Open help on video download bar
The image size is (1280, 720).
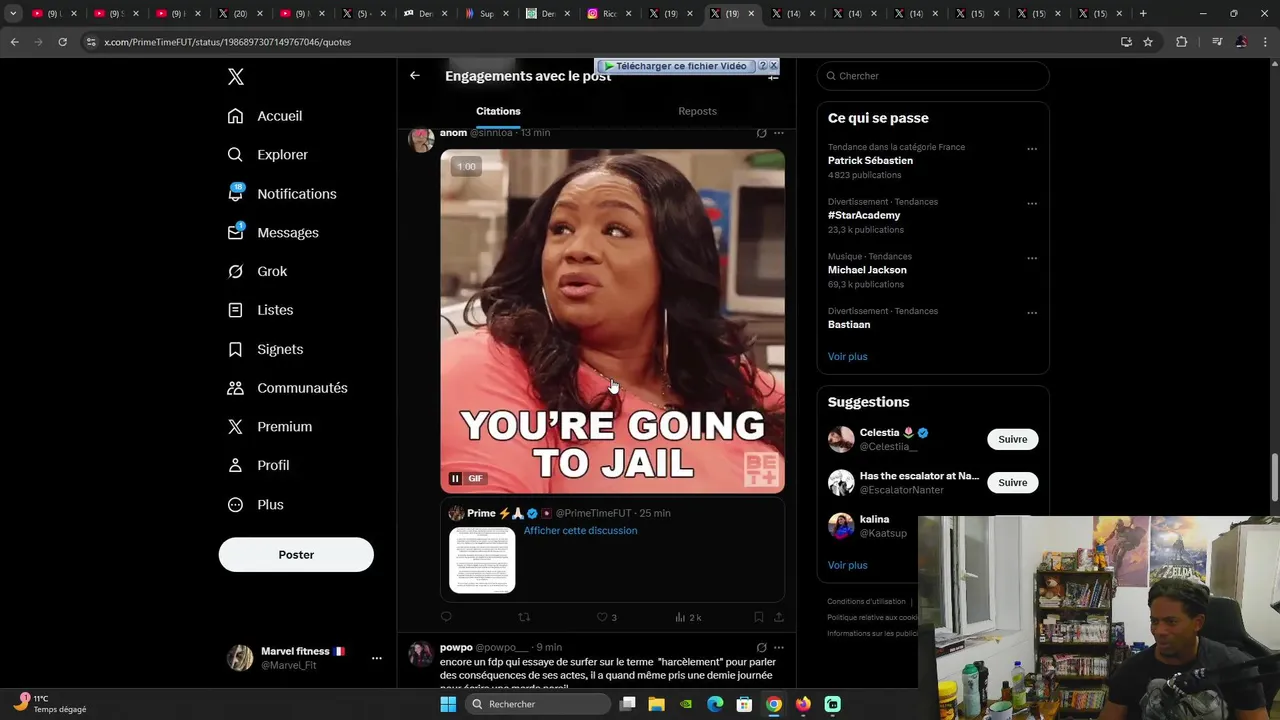[x=762, y=66]
